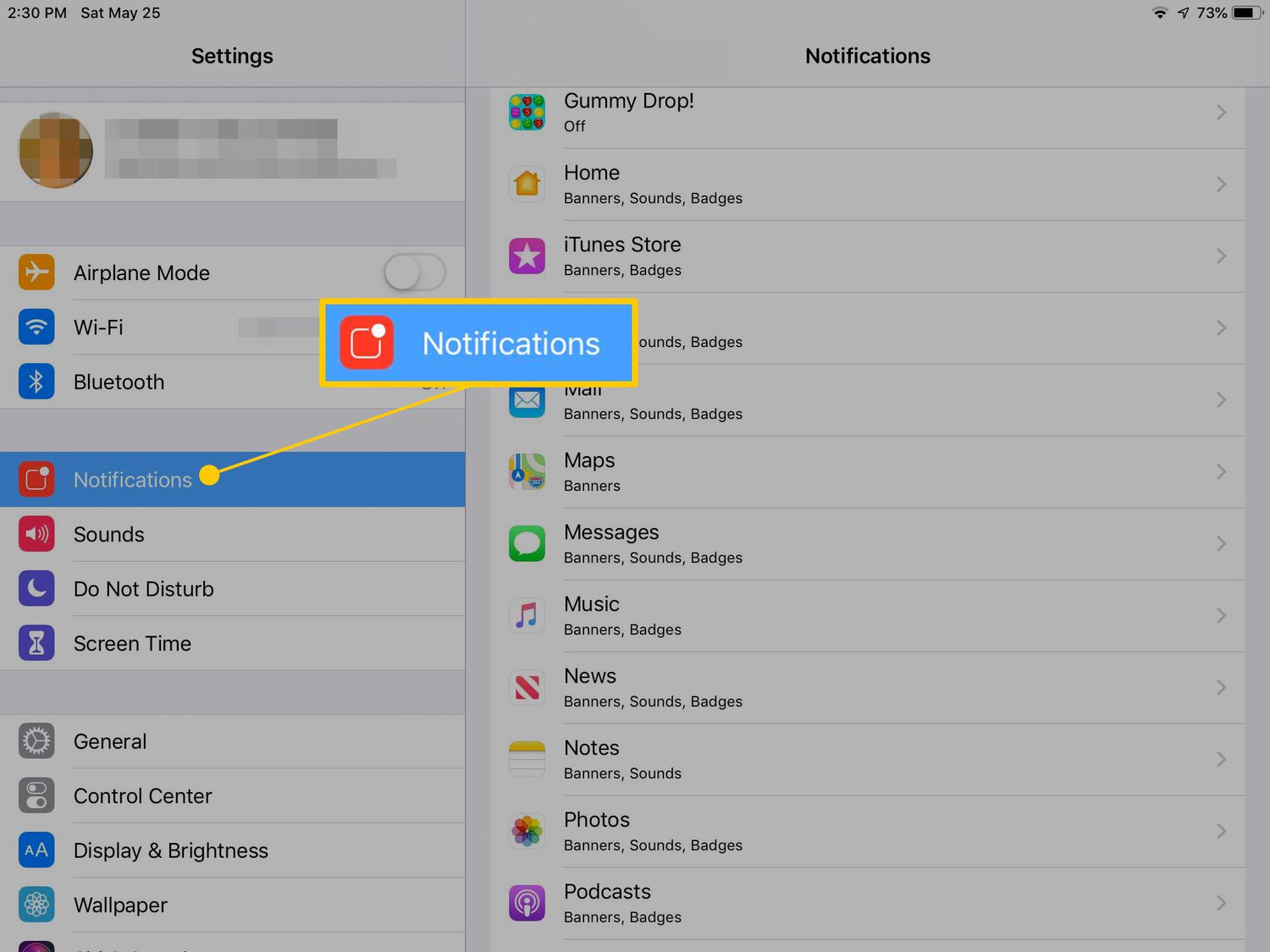The height and width of the screenshot is (952, 1270).
Task: Expand the News row chevron
Action: (1221, 688)
